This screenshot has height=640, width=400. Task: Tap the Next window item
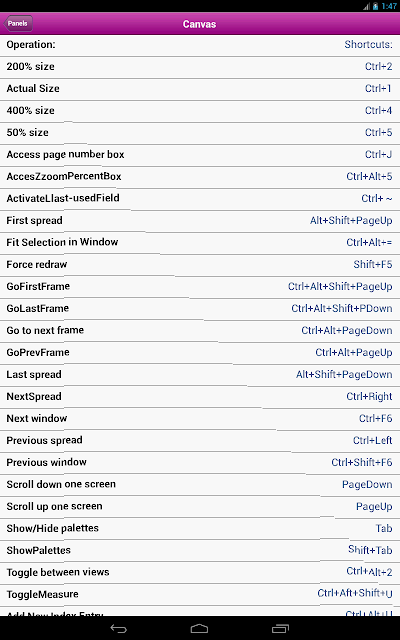point(200,420)
